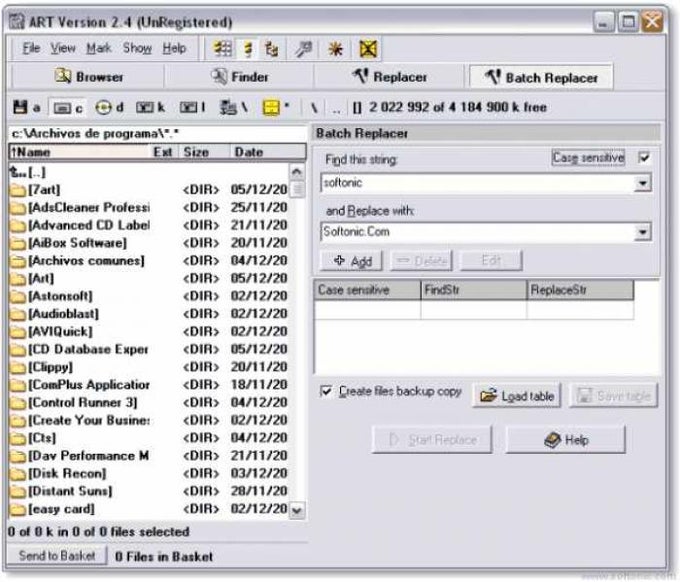Click in the Find this string field
680x582 pixels.
[478, 183]
